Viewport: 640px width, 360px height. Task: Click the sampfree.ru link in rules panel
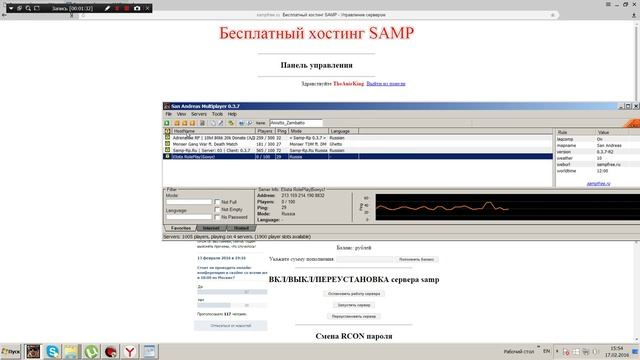tap(598, 184)
